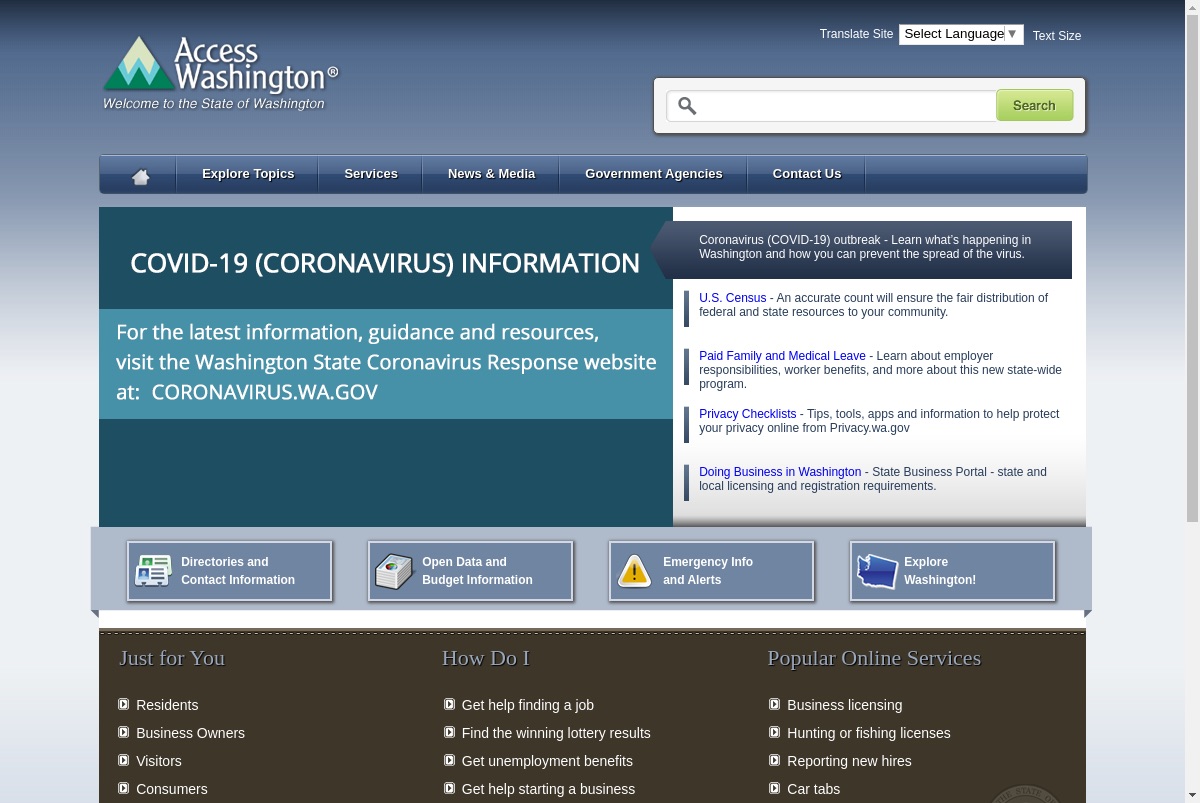This screenshot has width=1200, height=803.
Task: Click the Emergency Info warning triangle icon
Action: [635, 571]
